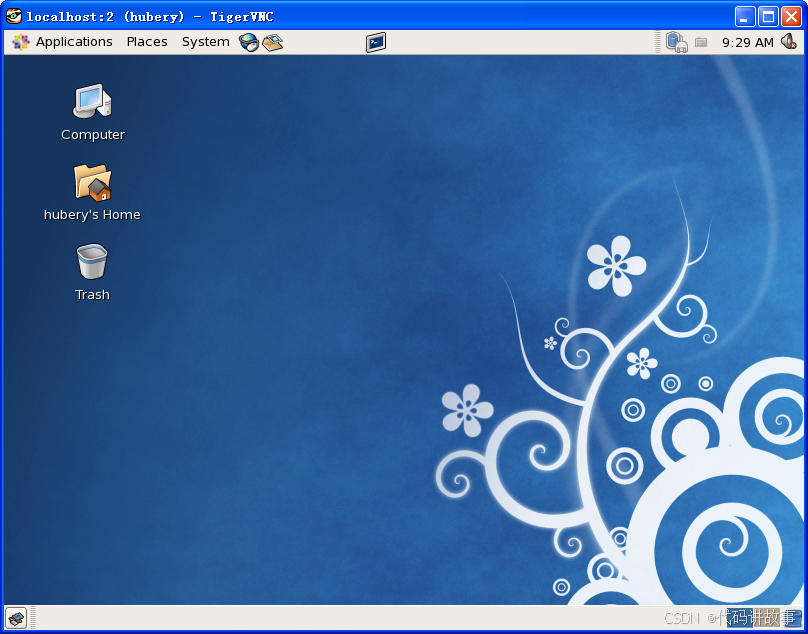Launch the web browser globe icon
The width and height of the screenshot is (808, 634).
pos(248,42)
